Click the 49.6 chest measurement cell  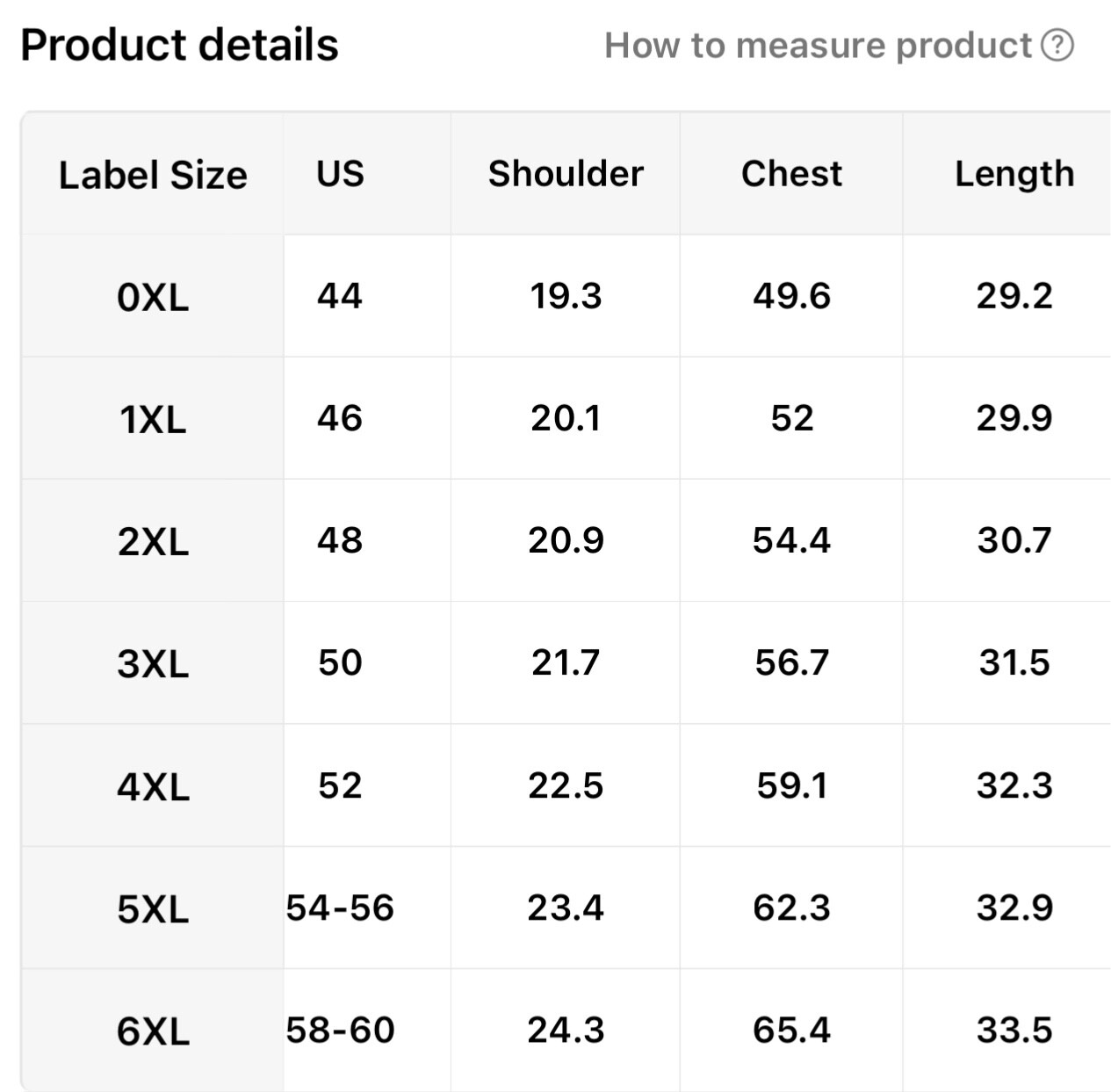(791, 296)
